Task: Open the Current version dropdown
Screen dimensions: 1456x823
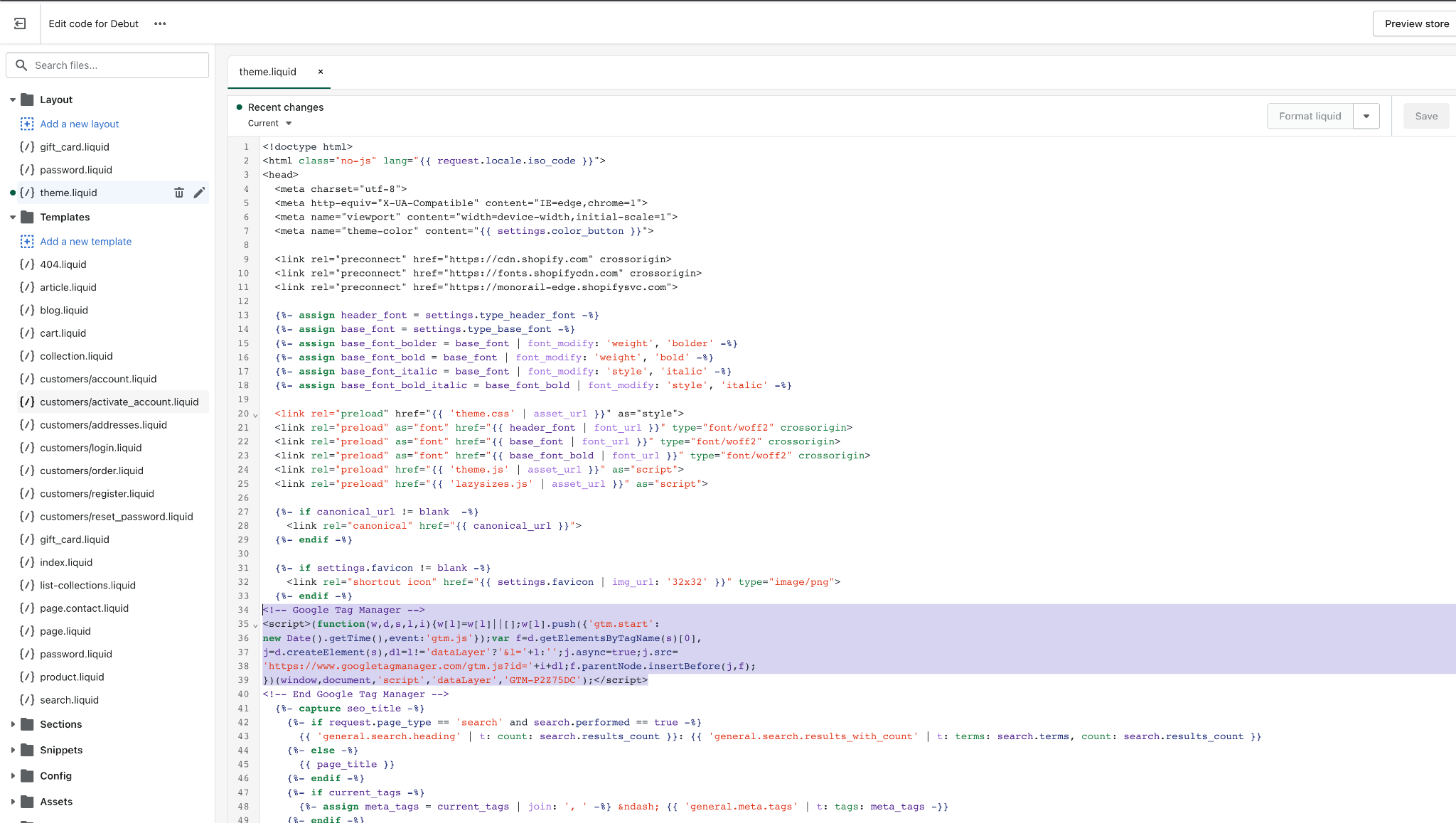Action: 270,123
